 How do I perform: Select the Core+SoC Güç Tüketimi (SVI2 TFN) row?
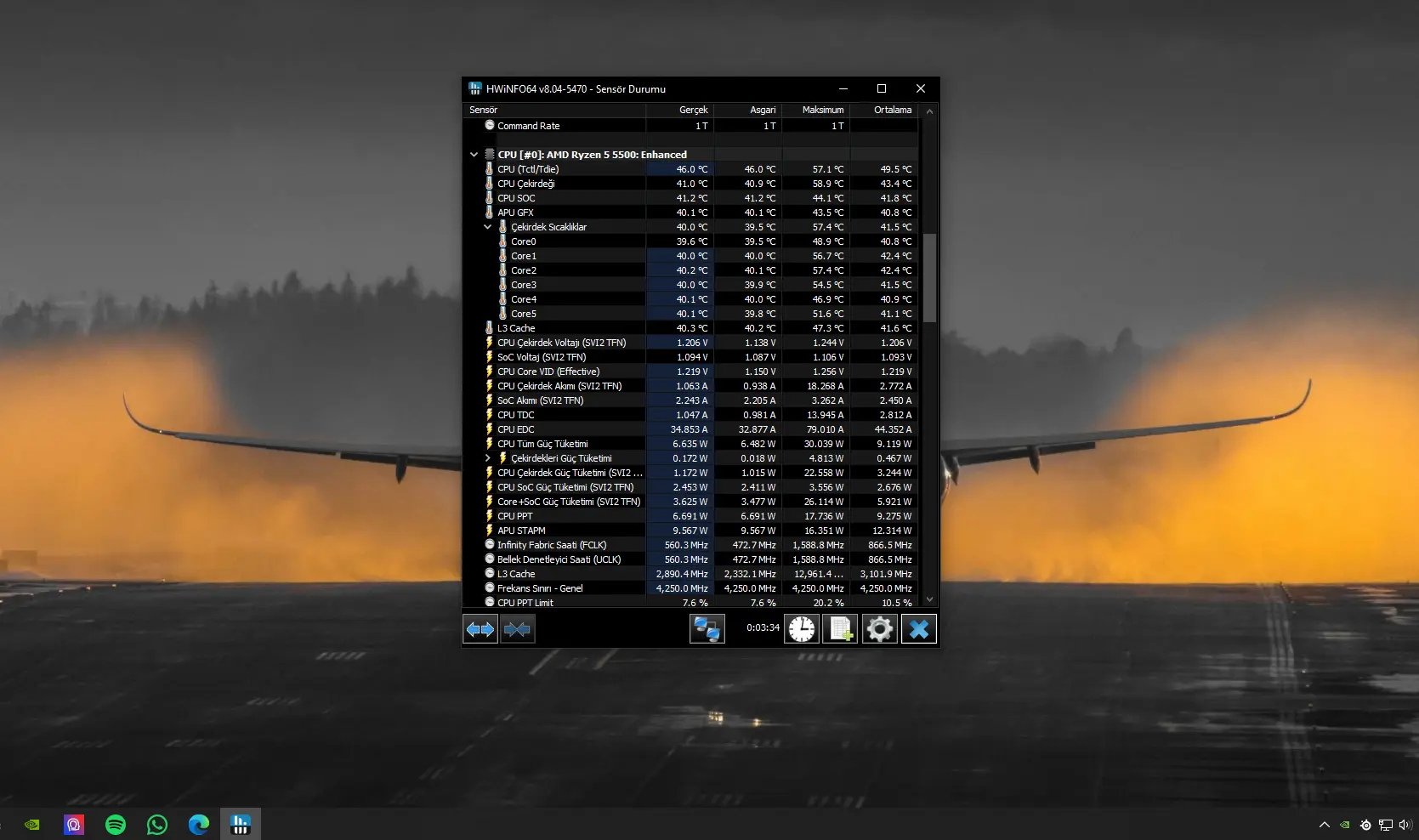690,502
